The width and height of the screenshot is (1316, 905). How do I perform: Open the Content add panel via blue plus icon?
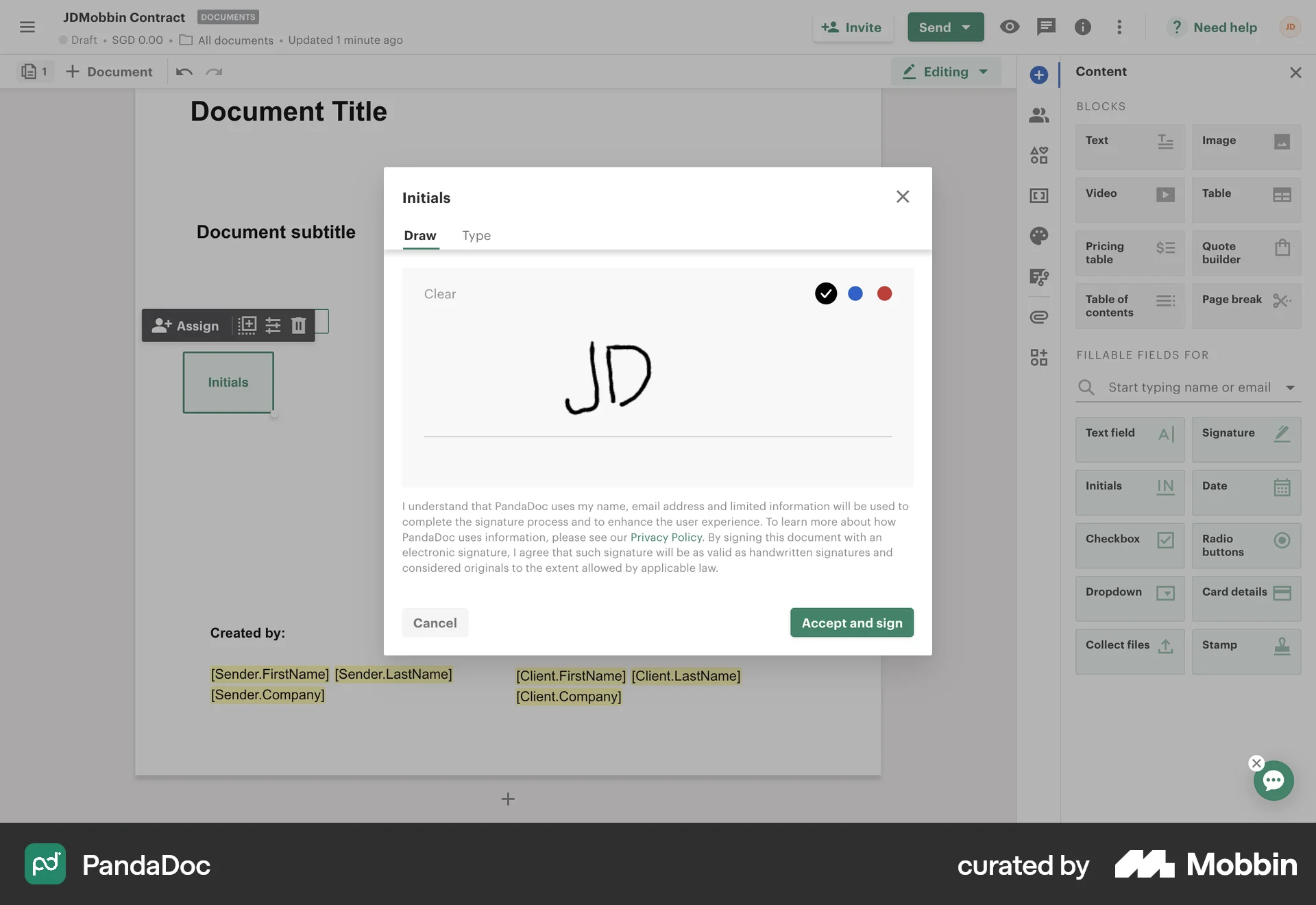[1038, 75]
